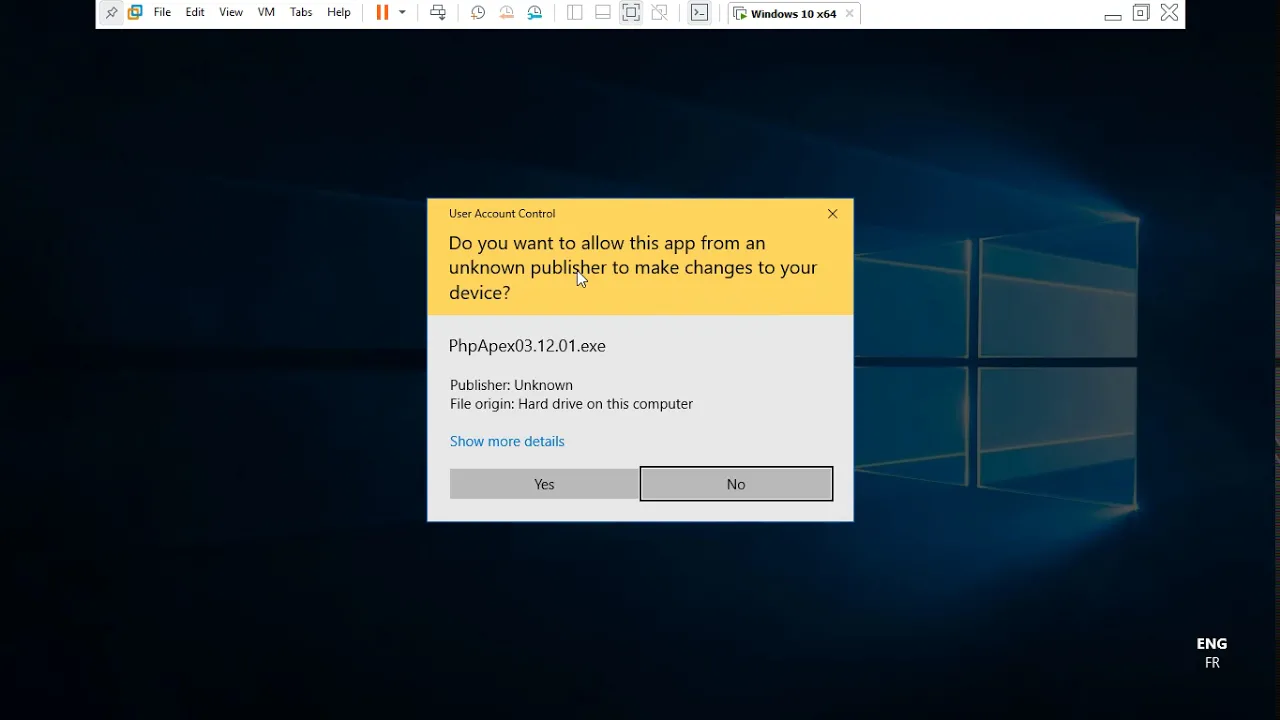Open the View menu

(231, 13)
